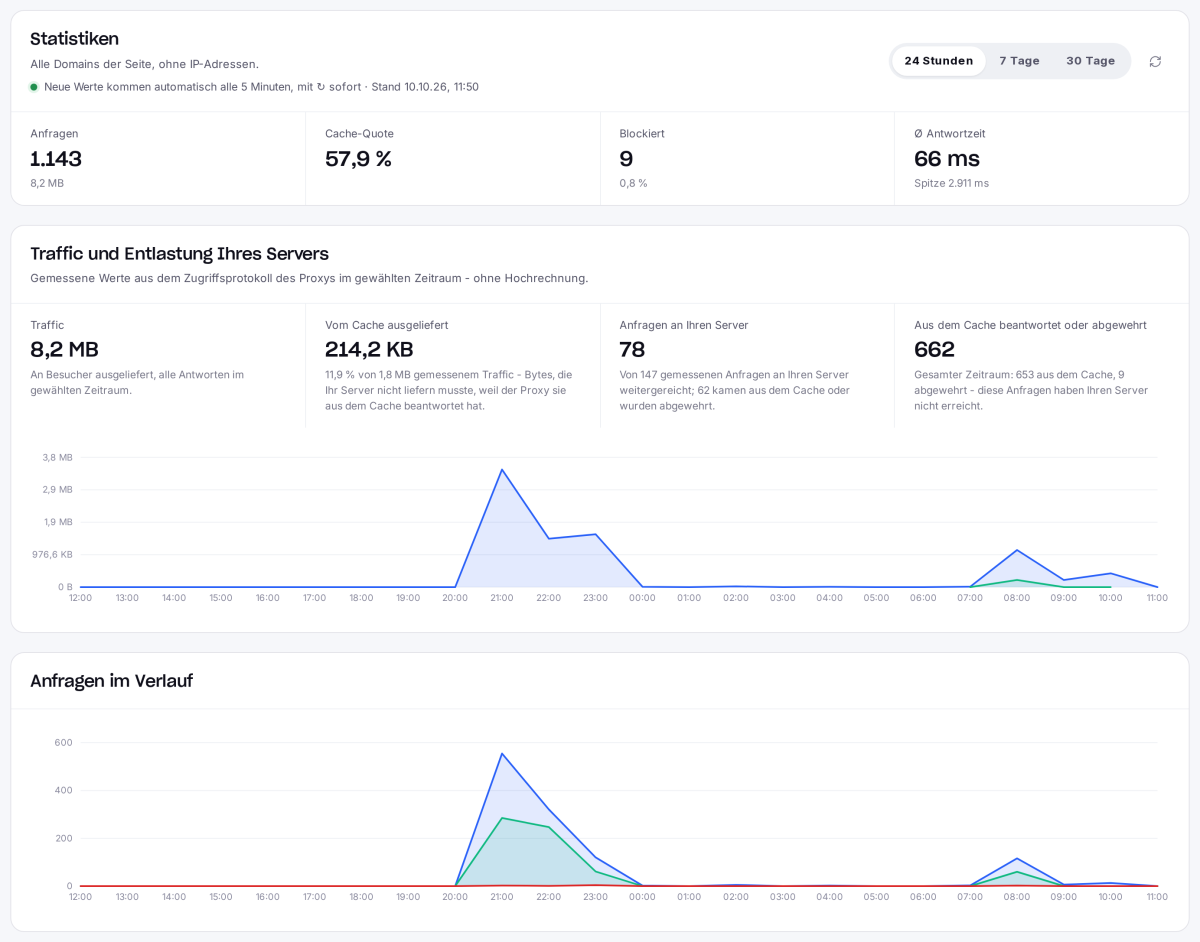The height and width of the screenshot is (942, 1200).
Task: Click the Blockiert value 9
Action: pyautogui.click(x=626, y=159)
